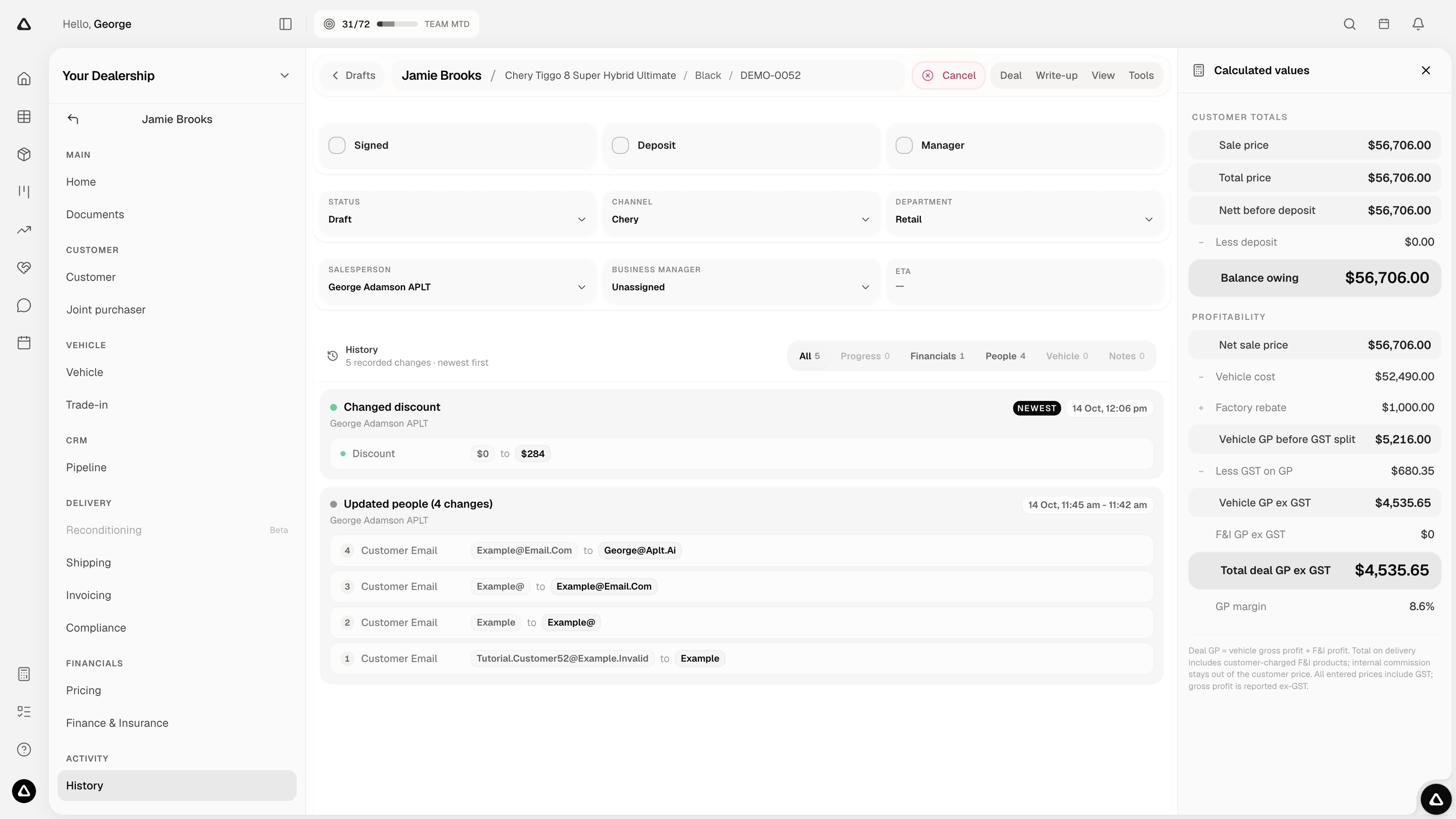This screenshot has height=819, width=1456.
Task: Switch to the Write-up tab
Action: coord(1056,76)
